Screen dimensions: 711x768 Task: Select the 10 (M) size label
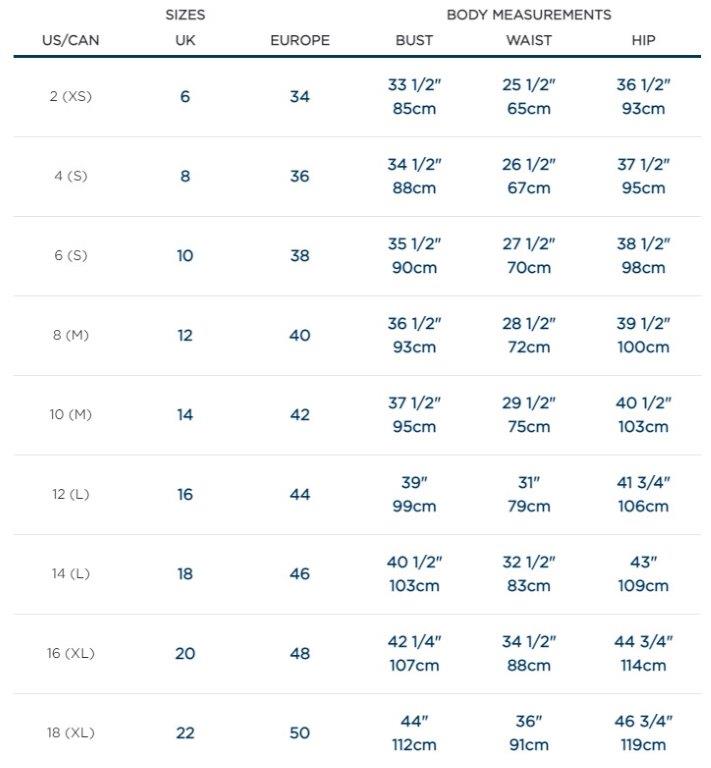click(70, 415)
